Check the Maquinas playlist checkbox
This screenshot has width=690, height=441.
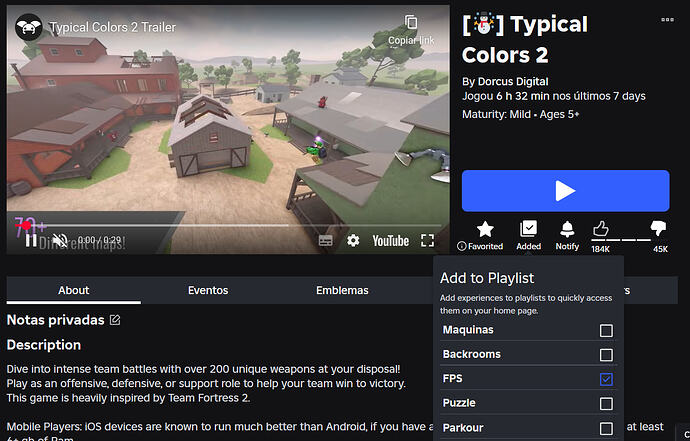click(606, 330)
